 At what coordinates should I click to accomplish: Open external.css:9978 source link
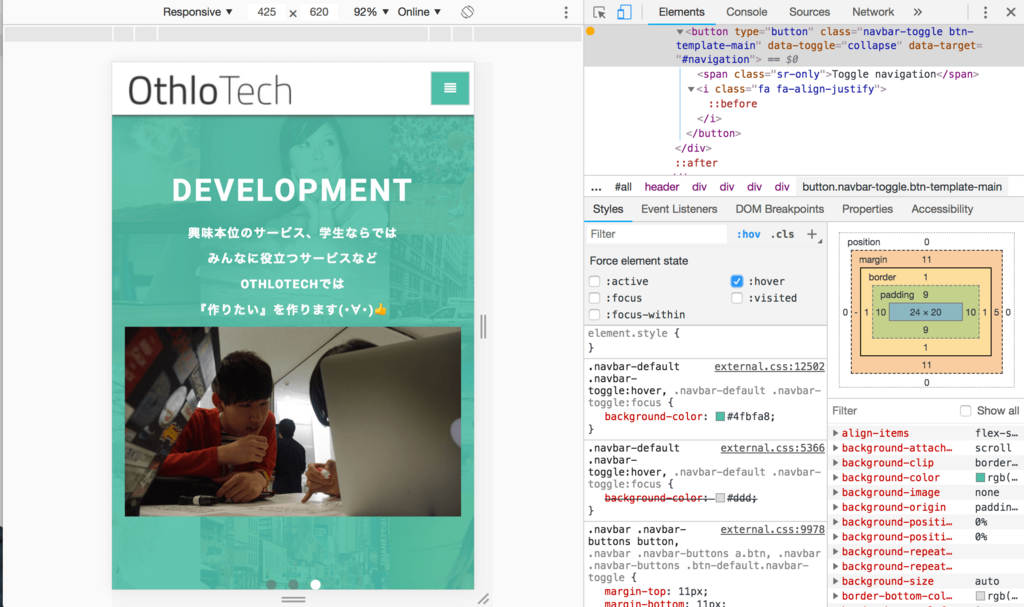pos(773,530)
